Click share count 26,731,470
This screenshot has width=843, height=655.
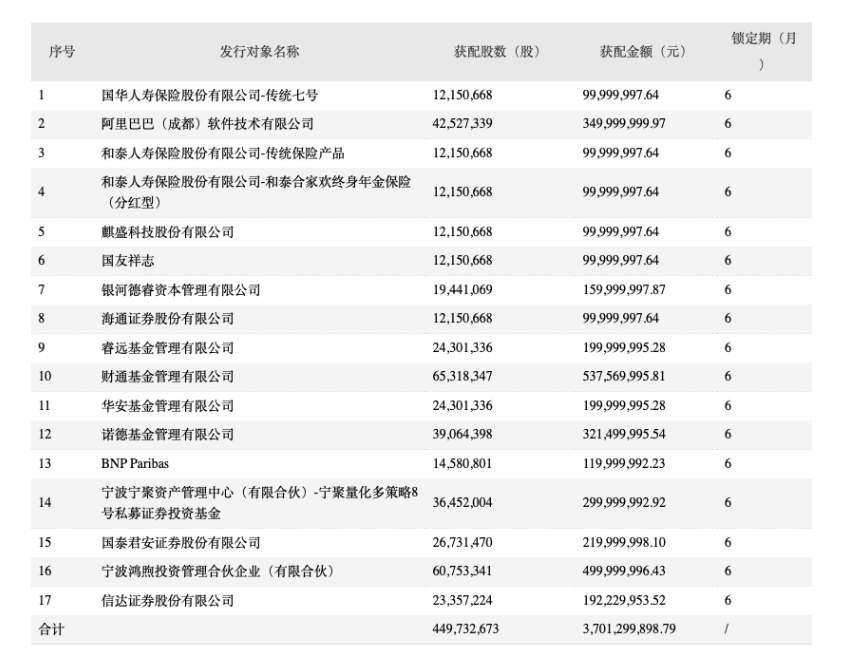[462, 543]
